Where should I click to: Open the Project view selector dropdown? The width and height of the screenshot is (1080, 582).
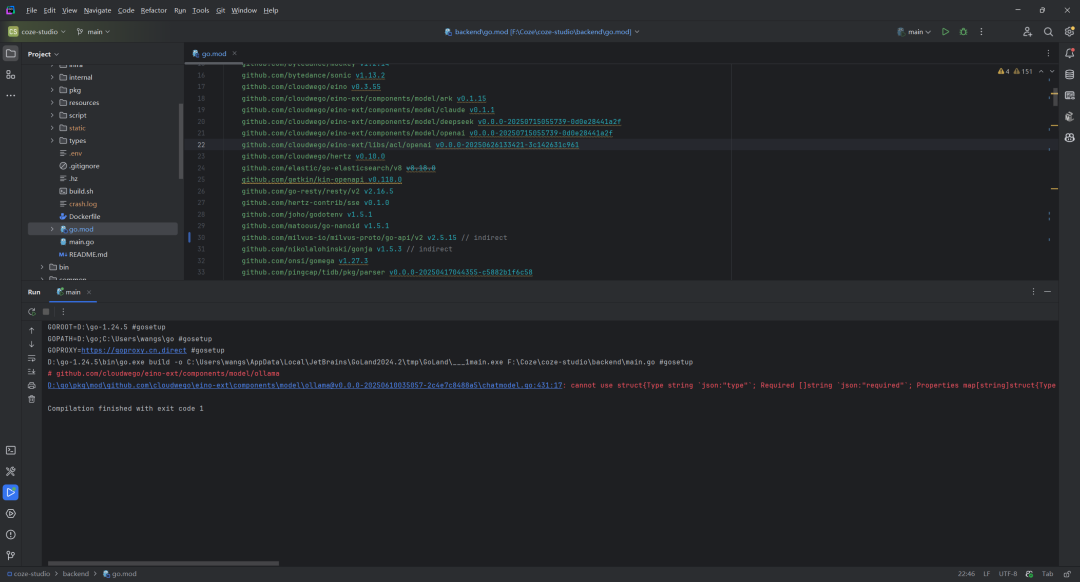click(x=43, y=54)
